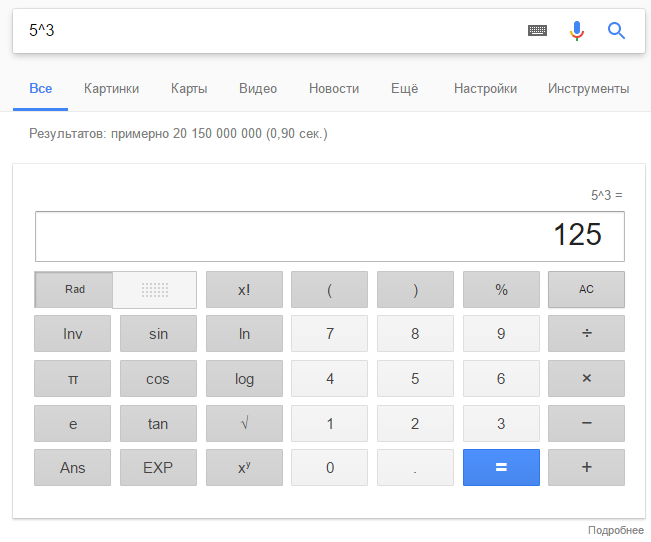The height and width of the screenshot is (542, 651).
Task: Expand the Ещё menu
Action: pos(404,88)
